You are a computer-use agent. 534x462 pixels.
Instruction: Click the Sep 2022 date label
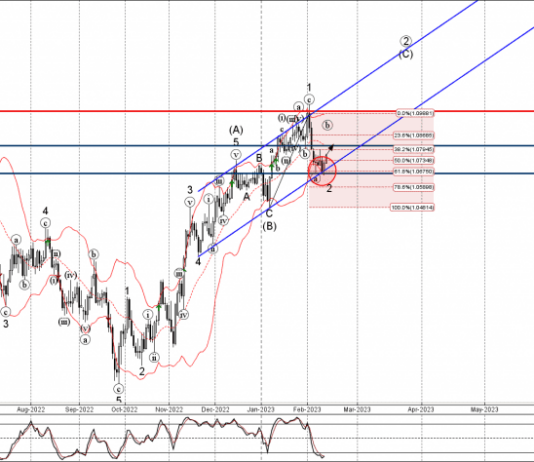(x=79, y=410)
